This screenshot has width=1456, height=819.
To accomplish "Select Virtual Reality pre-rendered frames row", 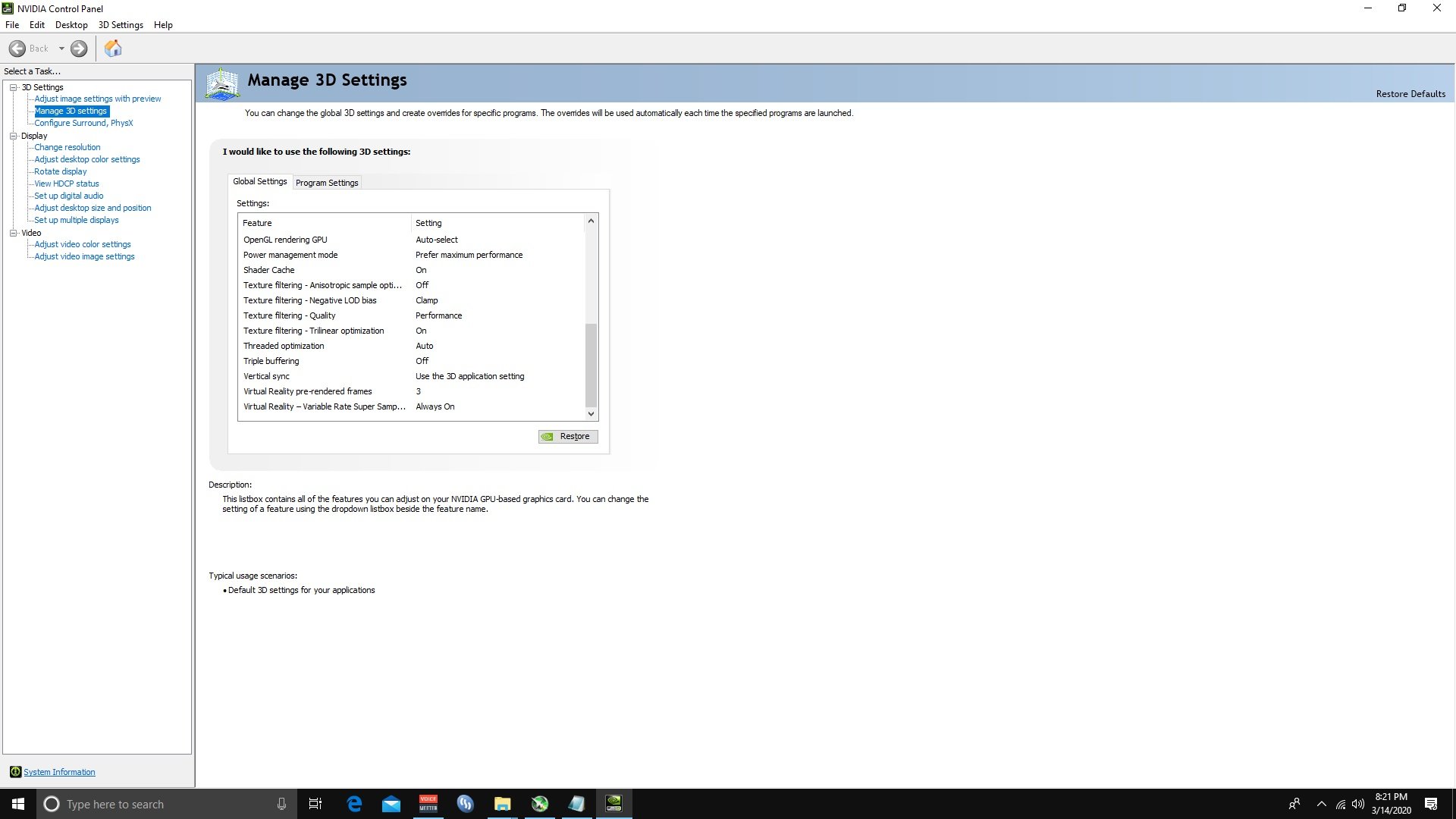I will tap(412, 391).
